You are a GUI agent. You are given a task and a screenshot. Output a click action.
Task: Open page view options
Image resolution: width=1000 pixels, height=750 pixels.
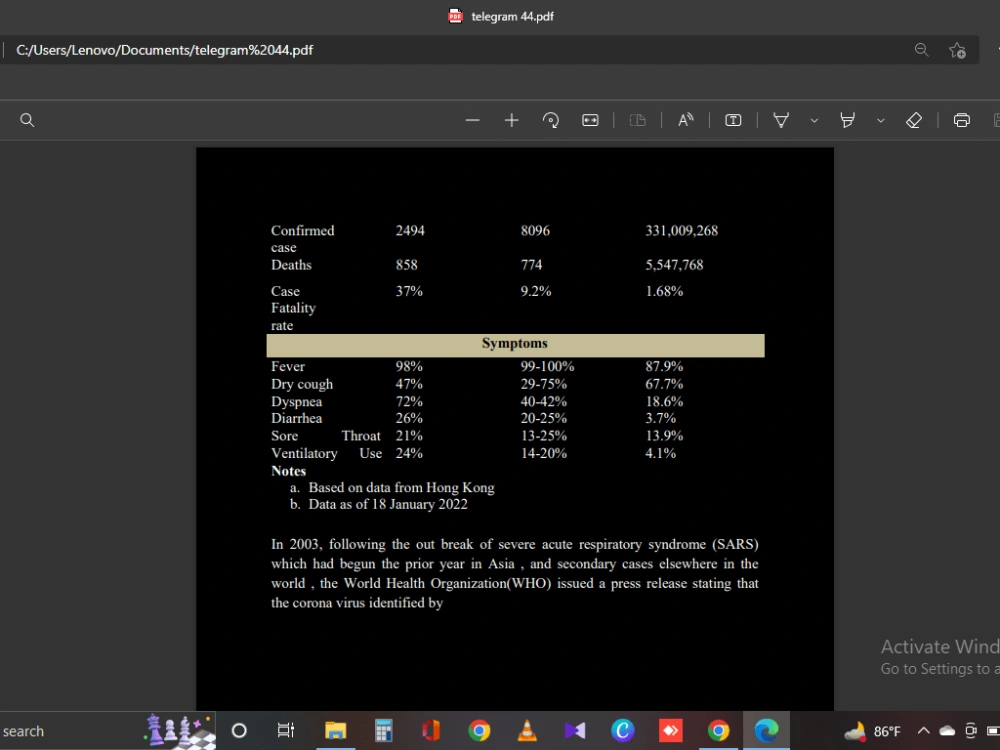click(x=638, y=120)
